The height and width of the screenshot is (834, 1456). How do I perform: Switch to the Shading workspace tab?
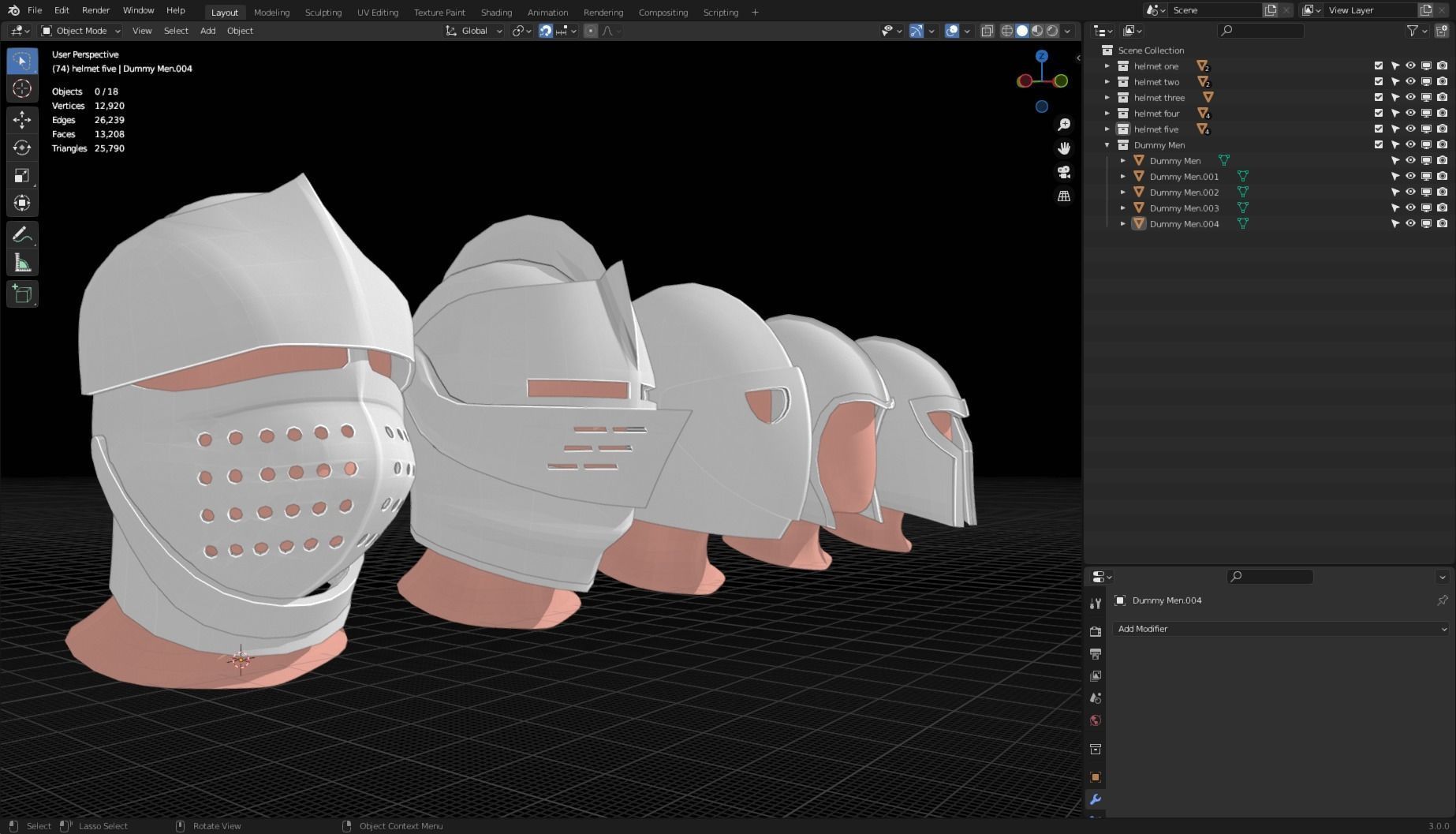point(496,13)
